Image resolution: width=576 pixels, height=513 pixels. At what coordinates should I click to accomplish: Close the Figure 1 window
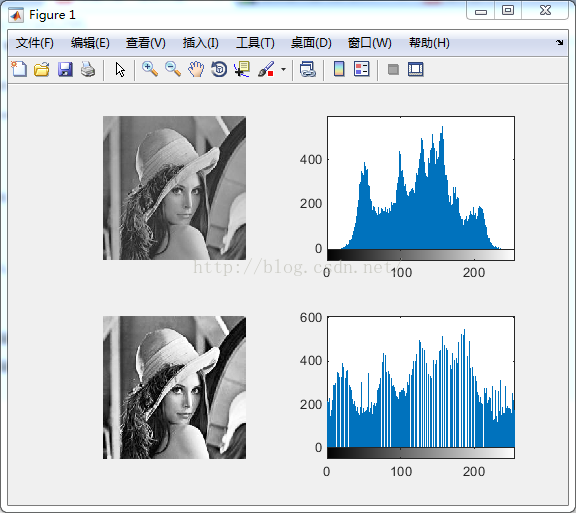coord(545,11)
